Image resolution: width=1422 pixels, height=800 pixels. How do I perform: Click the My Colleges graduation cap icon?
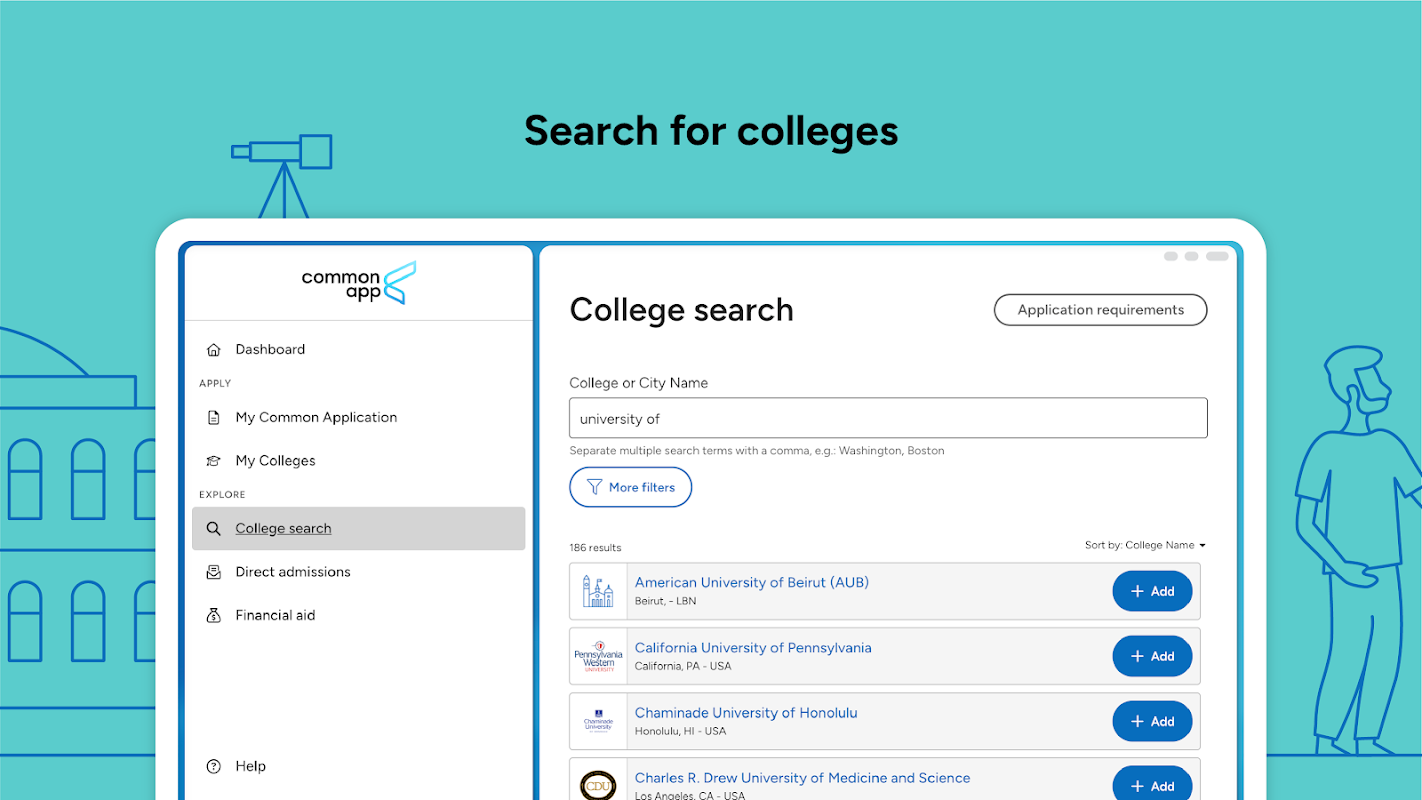tap(213, 461)
